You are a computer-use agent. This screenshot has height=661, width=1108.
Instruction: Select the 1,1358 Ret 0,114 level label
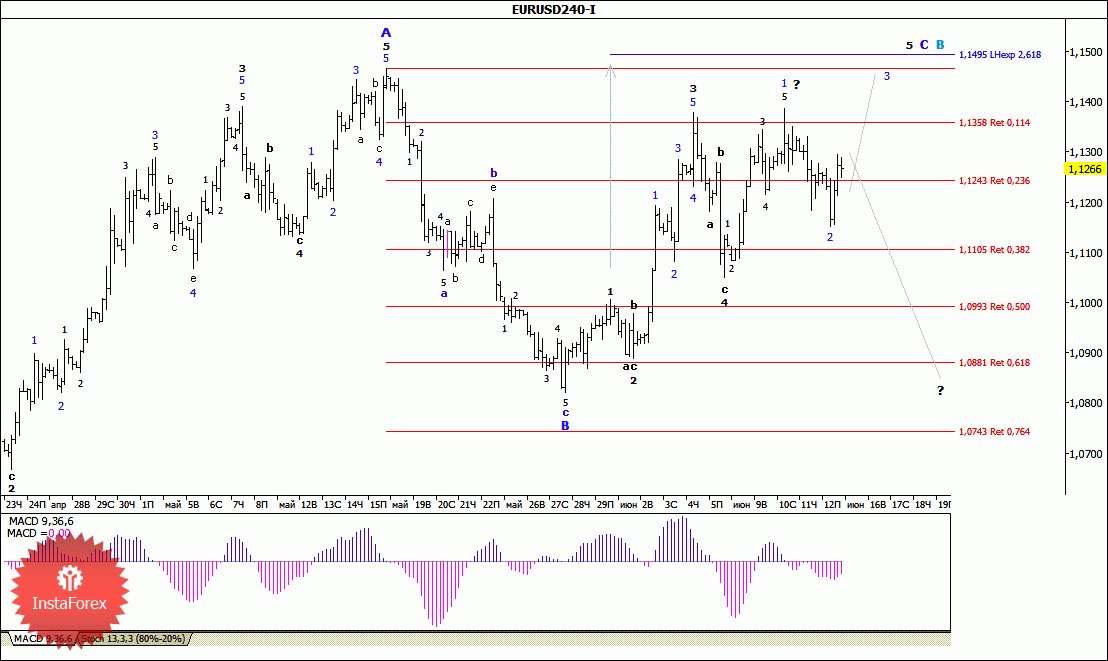994,122
